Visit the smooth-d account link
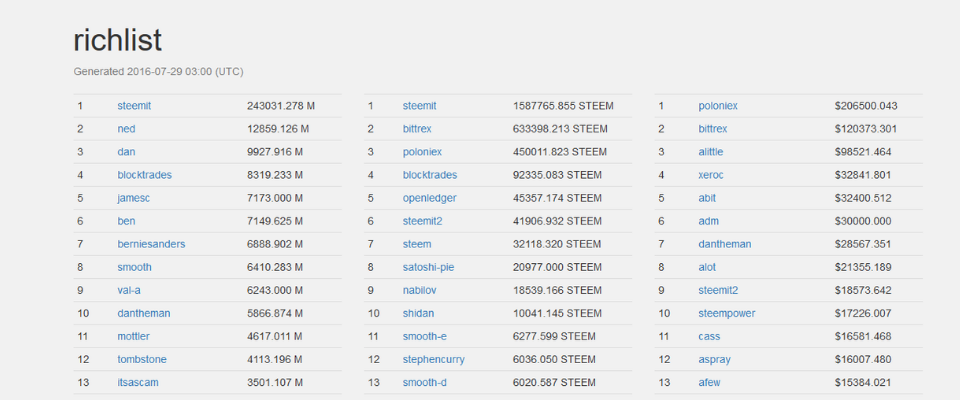Screen dimensions: 960x400 pos(426,383)
